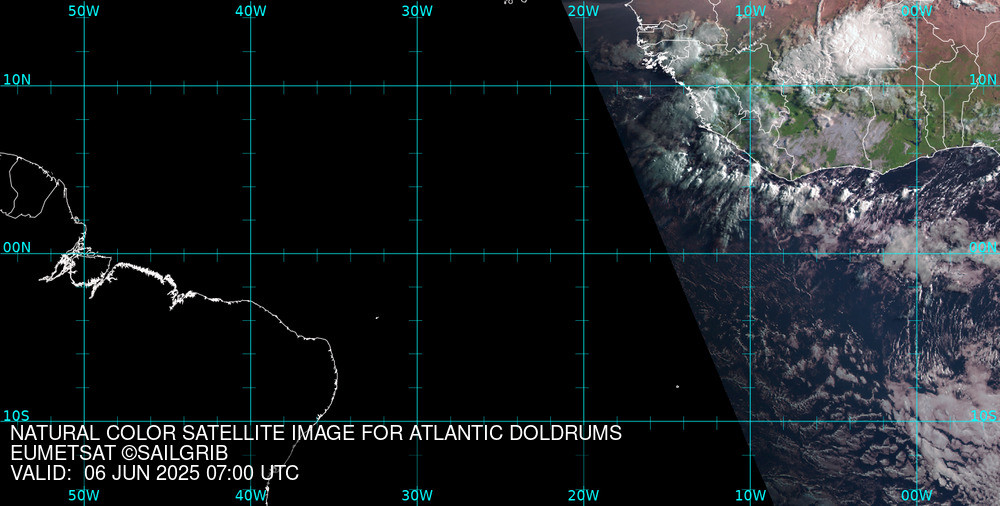The width and height of the screenshot is (1000, 506).
Task: Click the 40W label along the top edge
Action: pos(251,11)
